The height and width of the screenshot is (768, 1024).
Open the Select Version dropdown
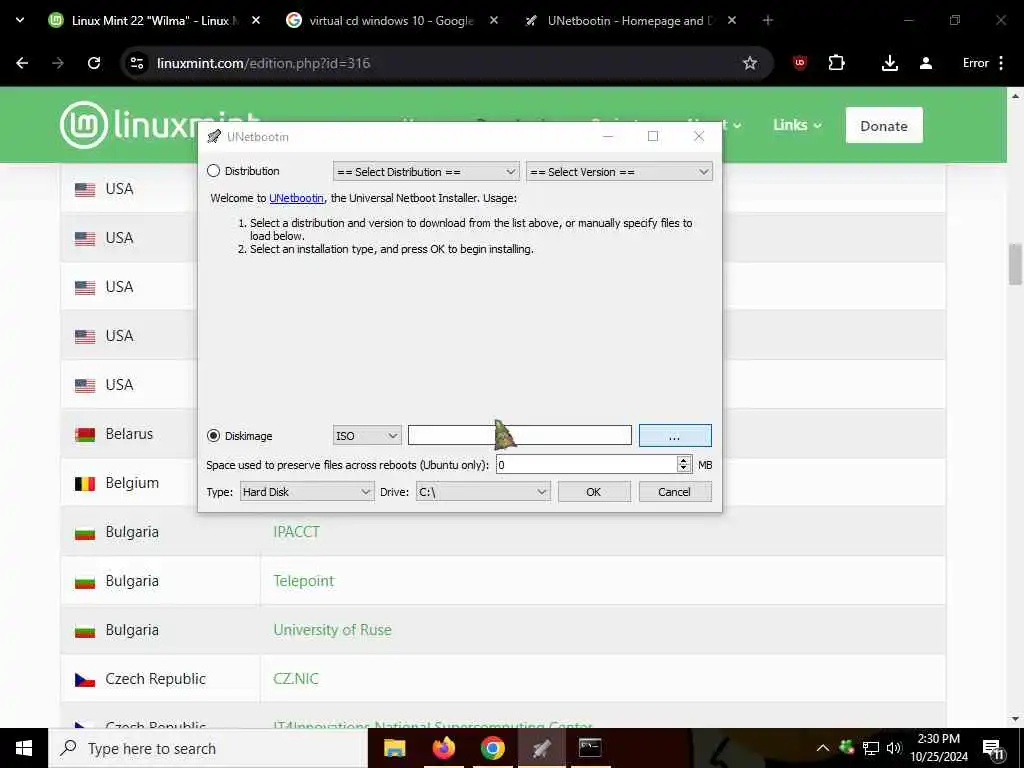(619, 172)
